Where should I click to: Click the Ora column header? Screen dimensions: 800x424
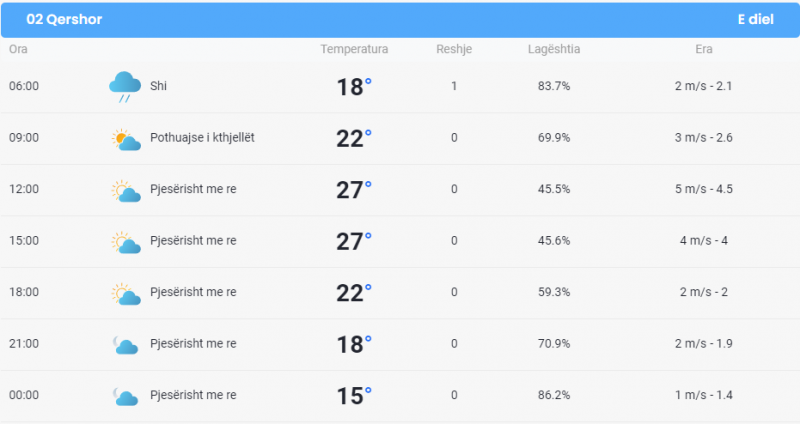click(x=18, y=49)
